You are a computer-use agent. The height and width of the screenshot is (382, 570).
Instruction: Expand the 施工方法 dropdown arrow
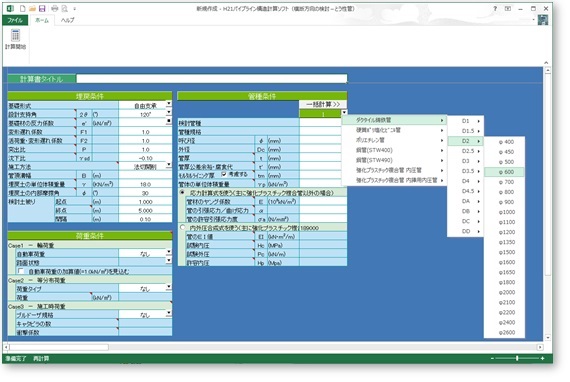(x=169, y=165)
